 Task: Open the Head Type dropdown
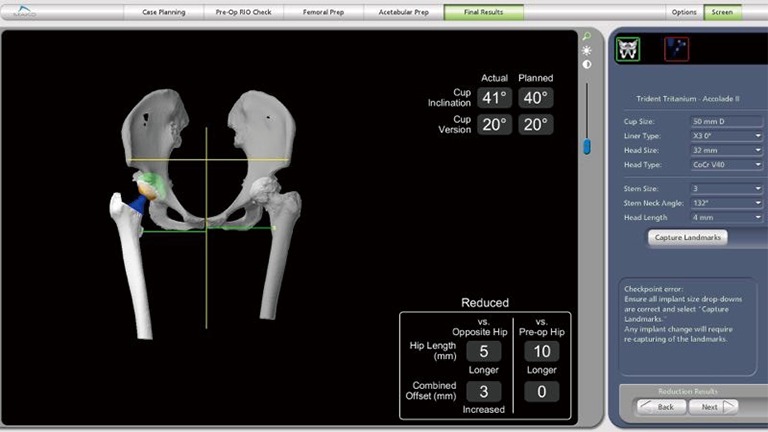(727, 164)
